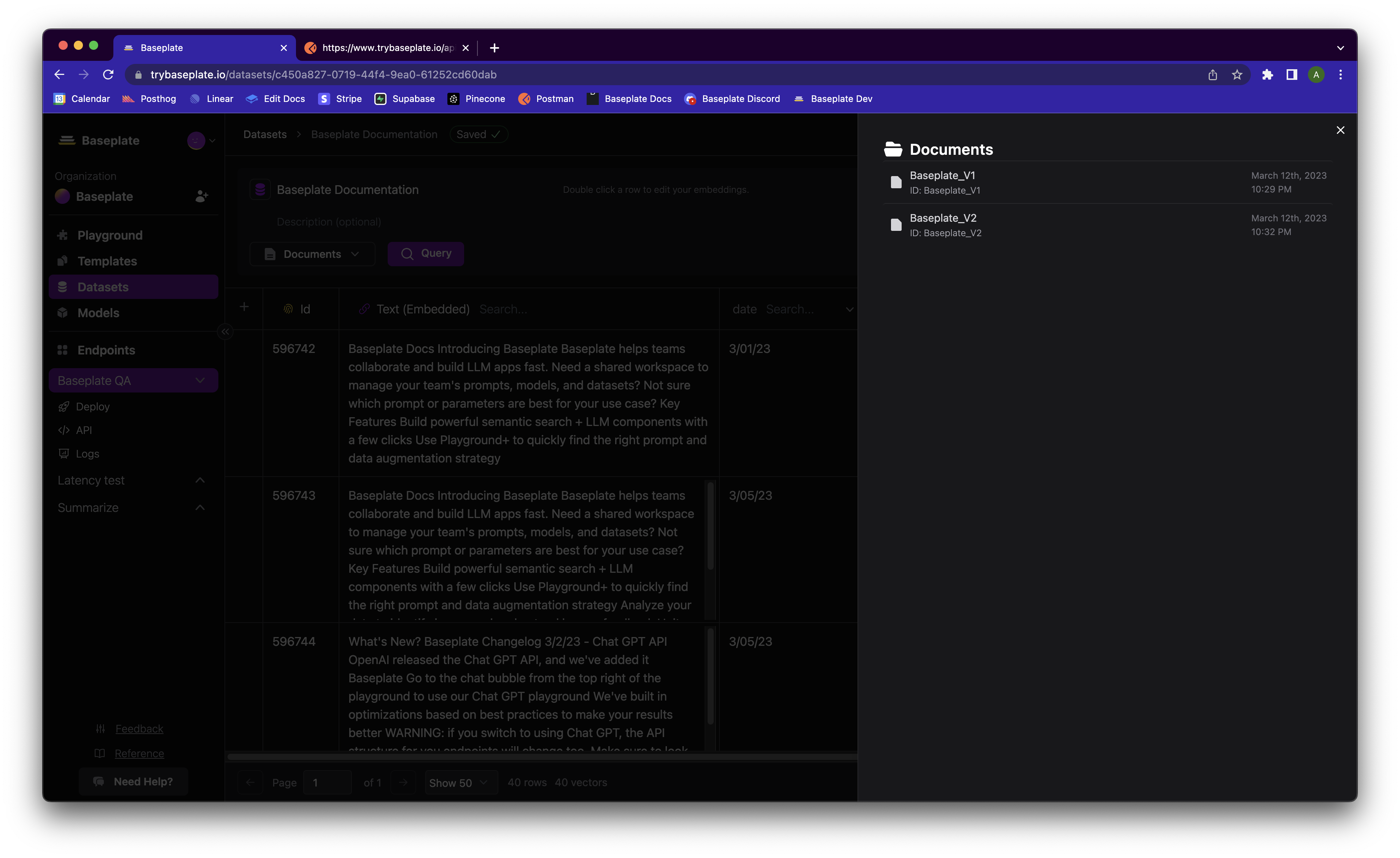Collapse the Baseplate QA endpoint group

point(199,380)
